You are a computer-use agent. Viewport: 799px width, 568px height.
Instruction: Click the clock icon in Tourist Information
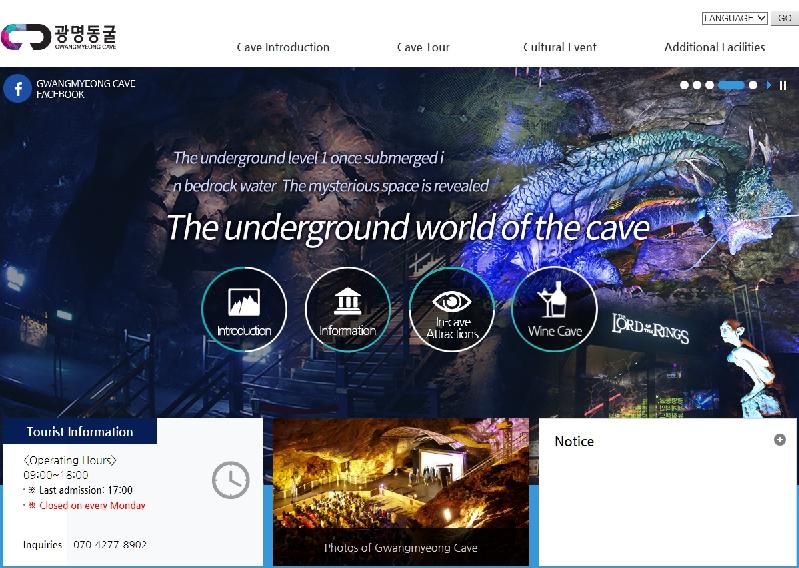point(230,480)
